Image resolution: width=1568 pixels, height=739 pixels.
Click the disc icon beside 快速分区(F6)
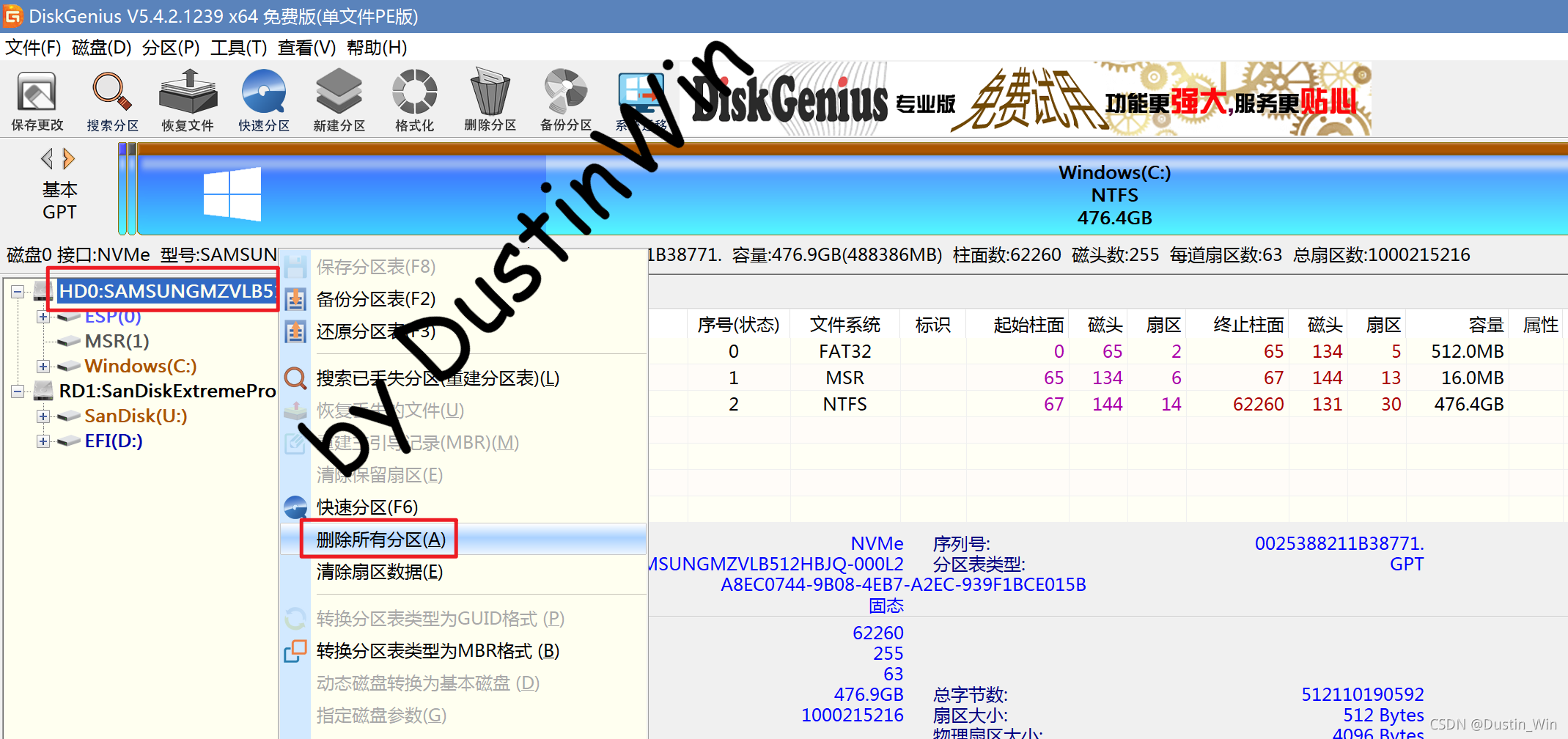pos(295,507)
